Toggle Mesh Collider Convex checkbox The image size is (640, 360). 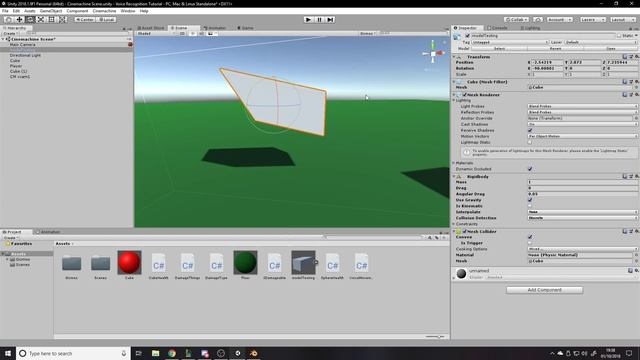[x=530, y=237]
